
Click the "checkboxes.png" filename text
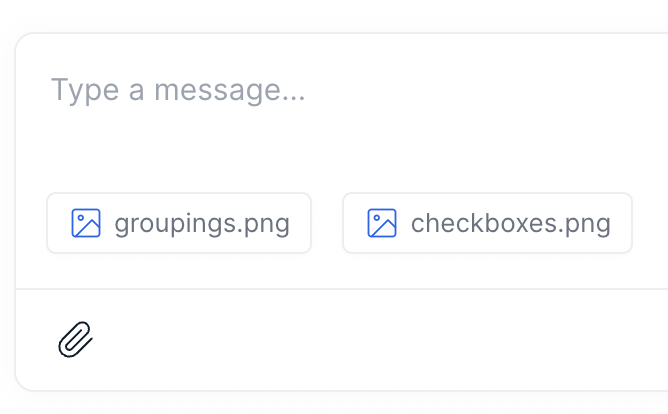(x=510, y=223)
